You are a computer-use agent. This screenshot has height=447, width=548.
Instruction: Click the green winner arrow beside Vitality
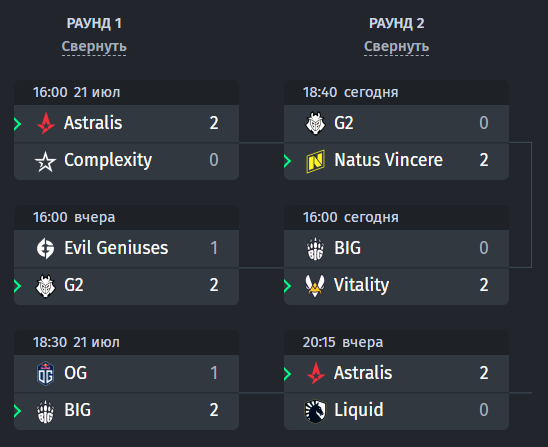tap(287, 286)
